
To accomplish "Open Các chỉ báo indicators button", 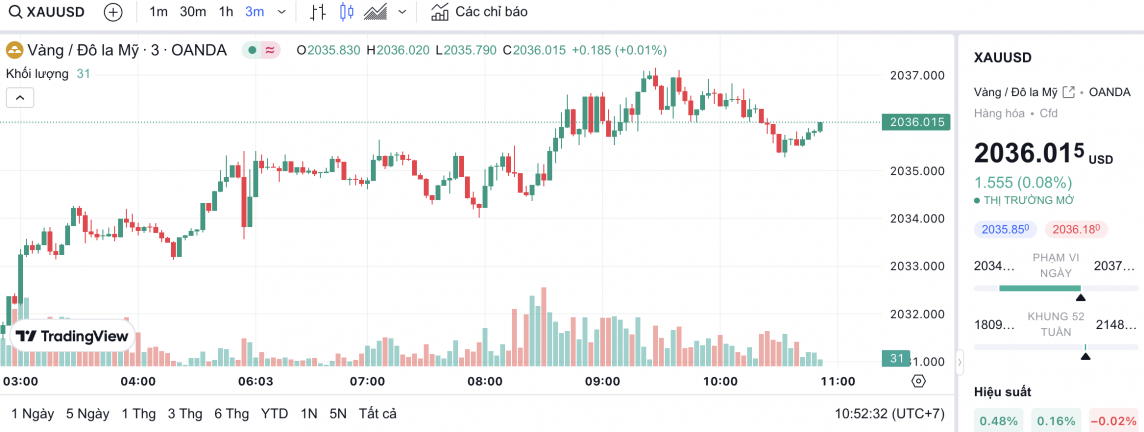I will (x=479, y=13).
